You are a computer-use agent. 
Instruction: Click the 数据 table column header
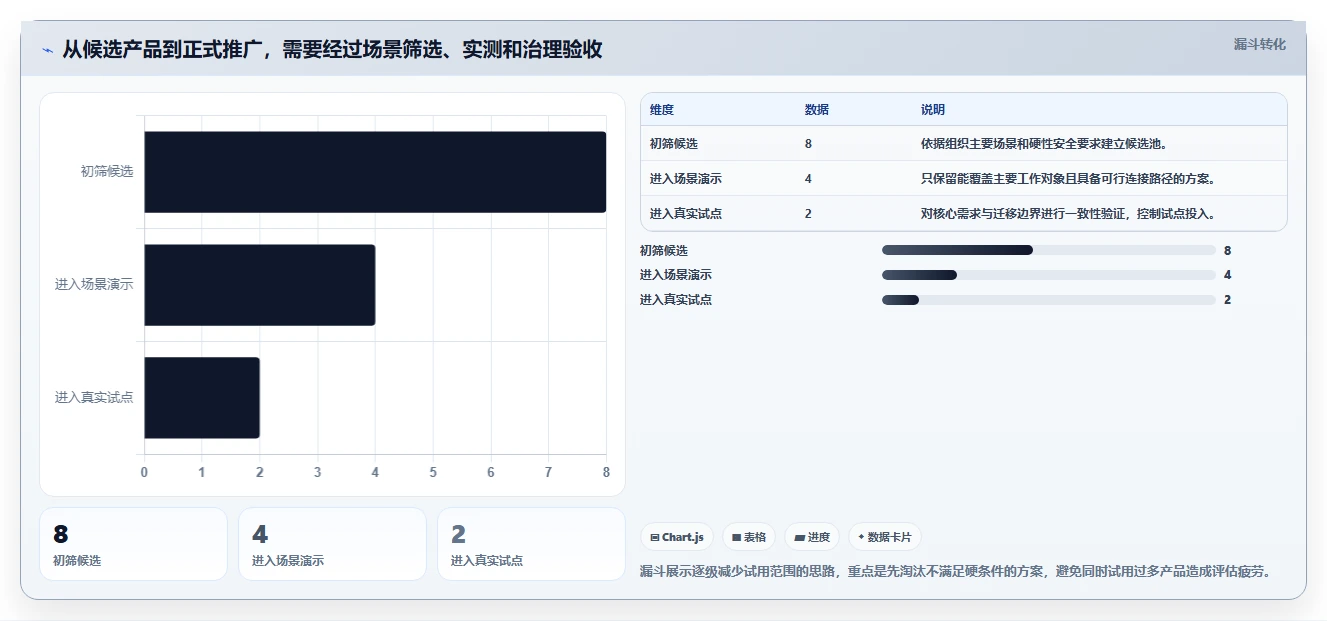[816, 110]
